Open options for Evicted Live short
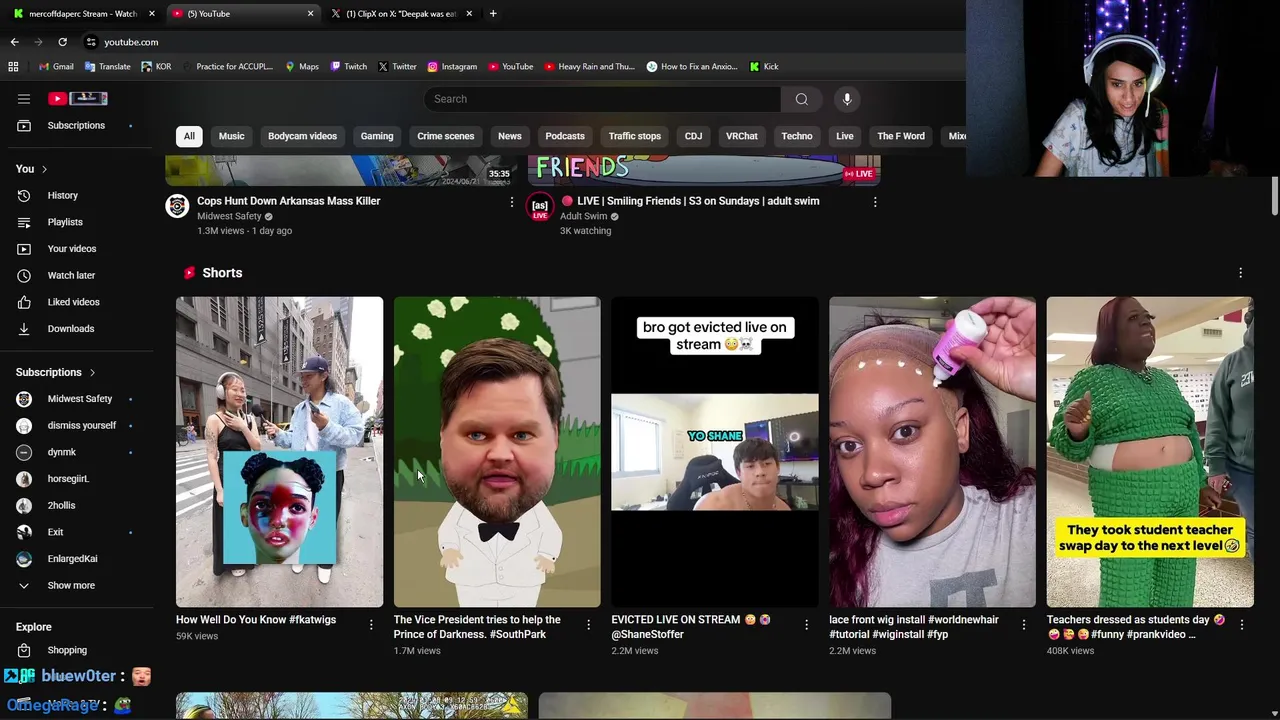 click(806, 625)
